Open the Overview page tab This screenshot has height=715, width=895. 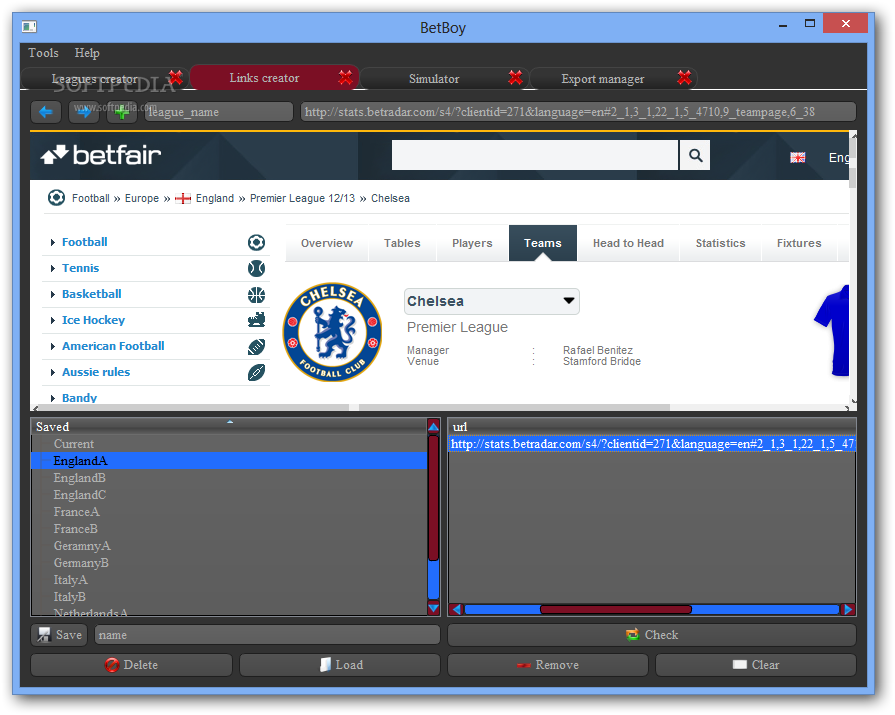(x=326, y=243)
